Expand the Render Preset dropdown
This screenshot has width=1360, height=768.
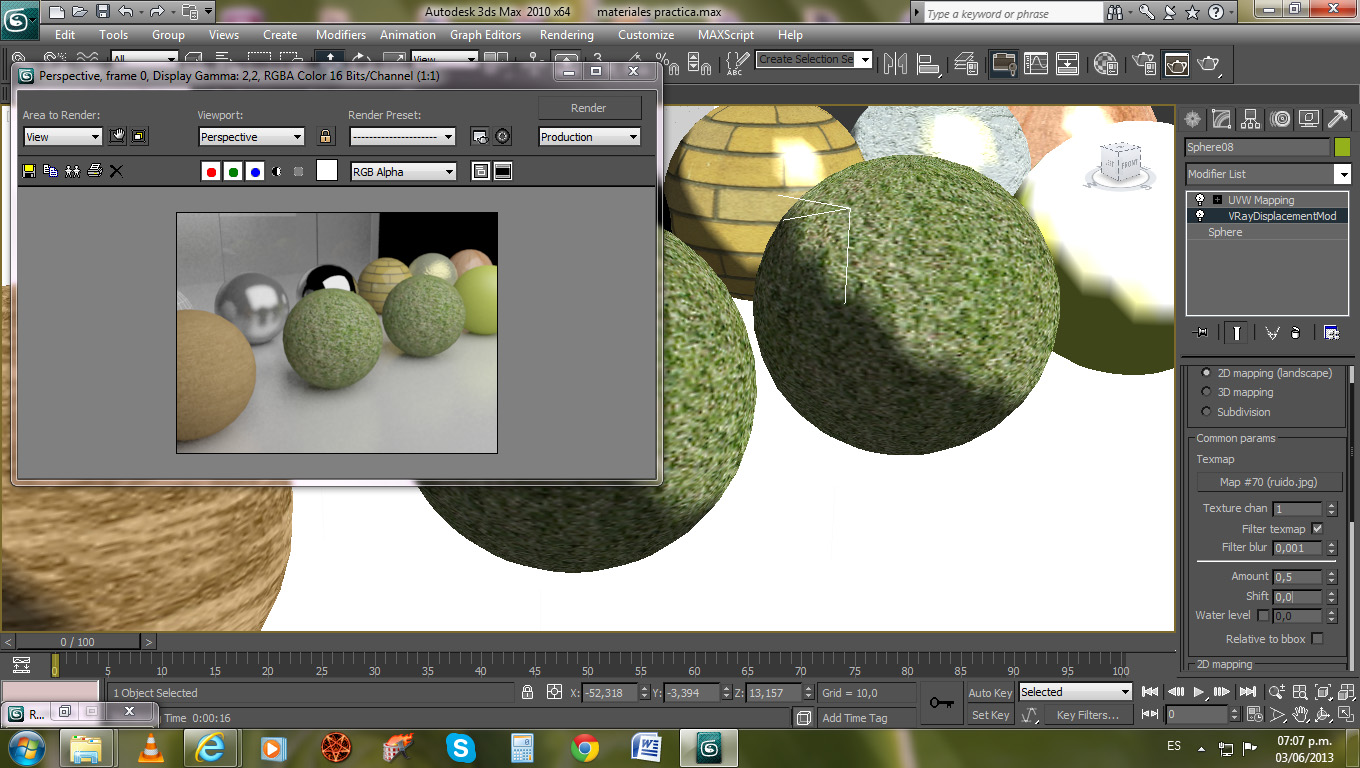(402, 137)
